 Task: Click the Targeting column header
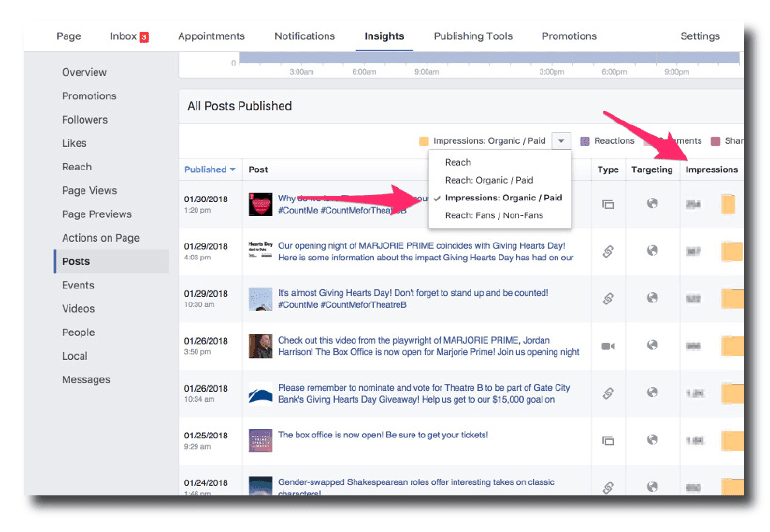pyautogui.click(x=652, y=169)
